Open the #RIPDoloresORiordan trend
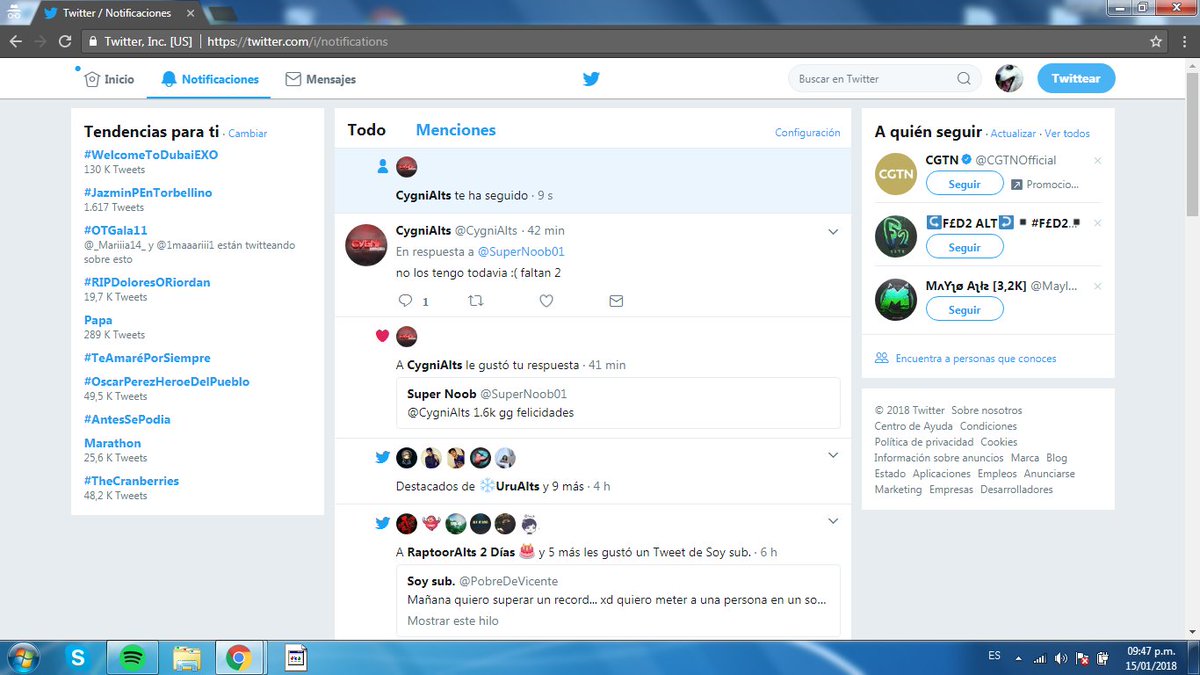 tap(147, 282)
